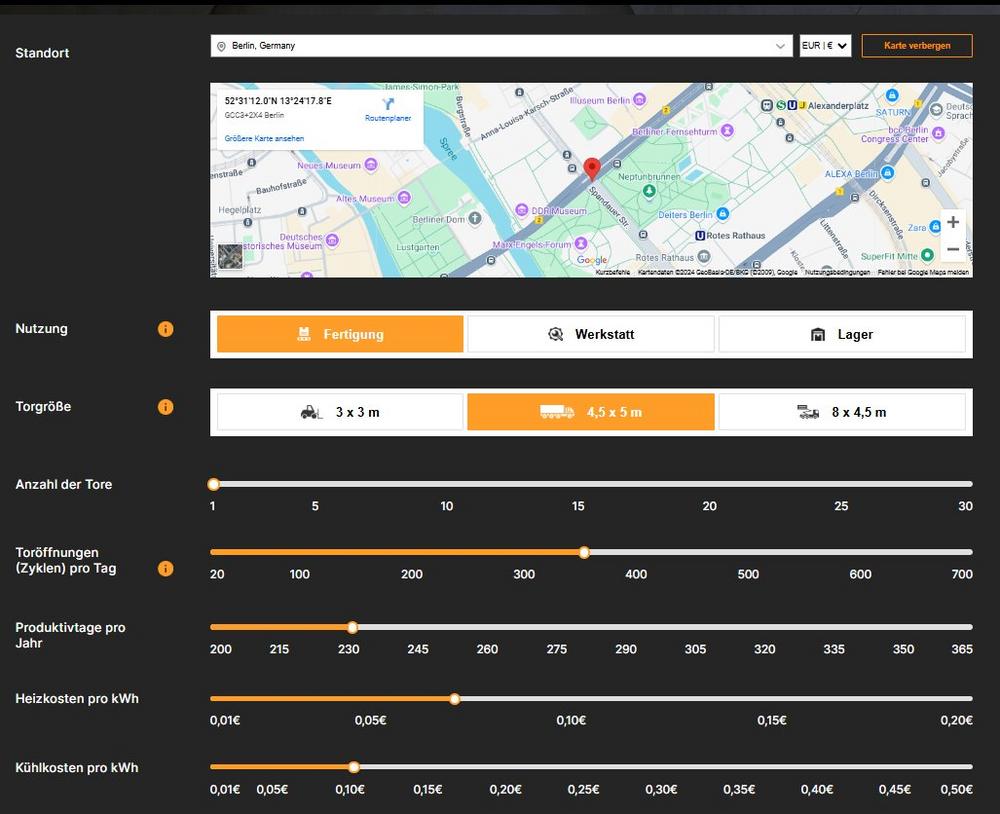Open info icon next to Torgröße
This screenshot has height=814, width=1000.
pyautogui.click(x=166, y=407)
